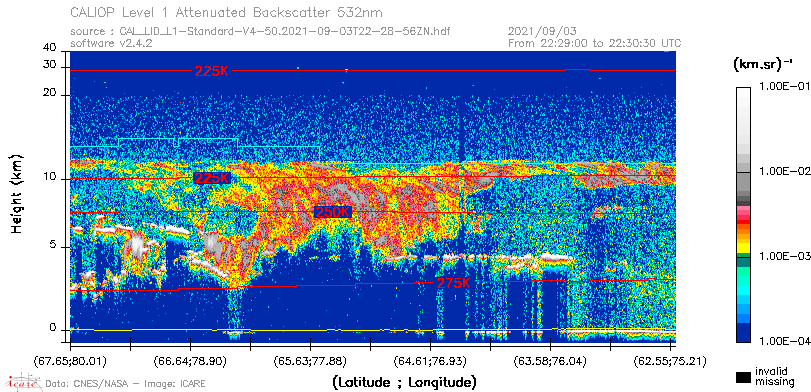This screenshot has height=392, width=811.
Task: Click the date 2021/09/03
Action: (543, 32)
